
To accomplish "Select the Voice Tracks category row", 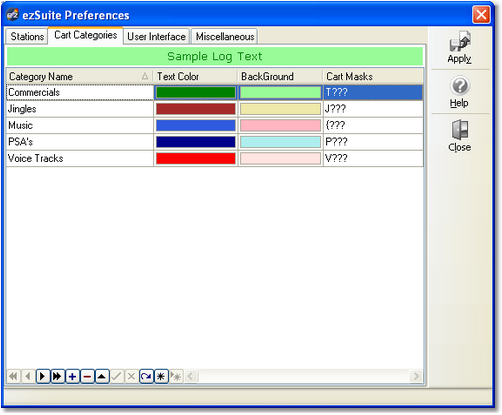I will (x=215, y=158).
